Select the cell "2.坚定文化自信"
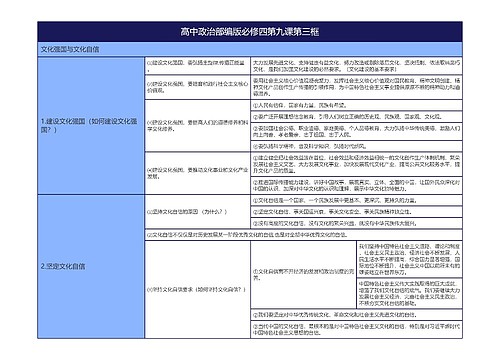500x360 pixels. pyautogui.click(x=91, y=267)
